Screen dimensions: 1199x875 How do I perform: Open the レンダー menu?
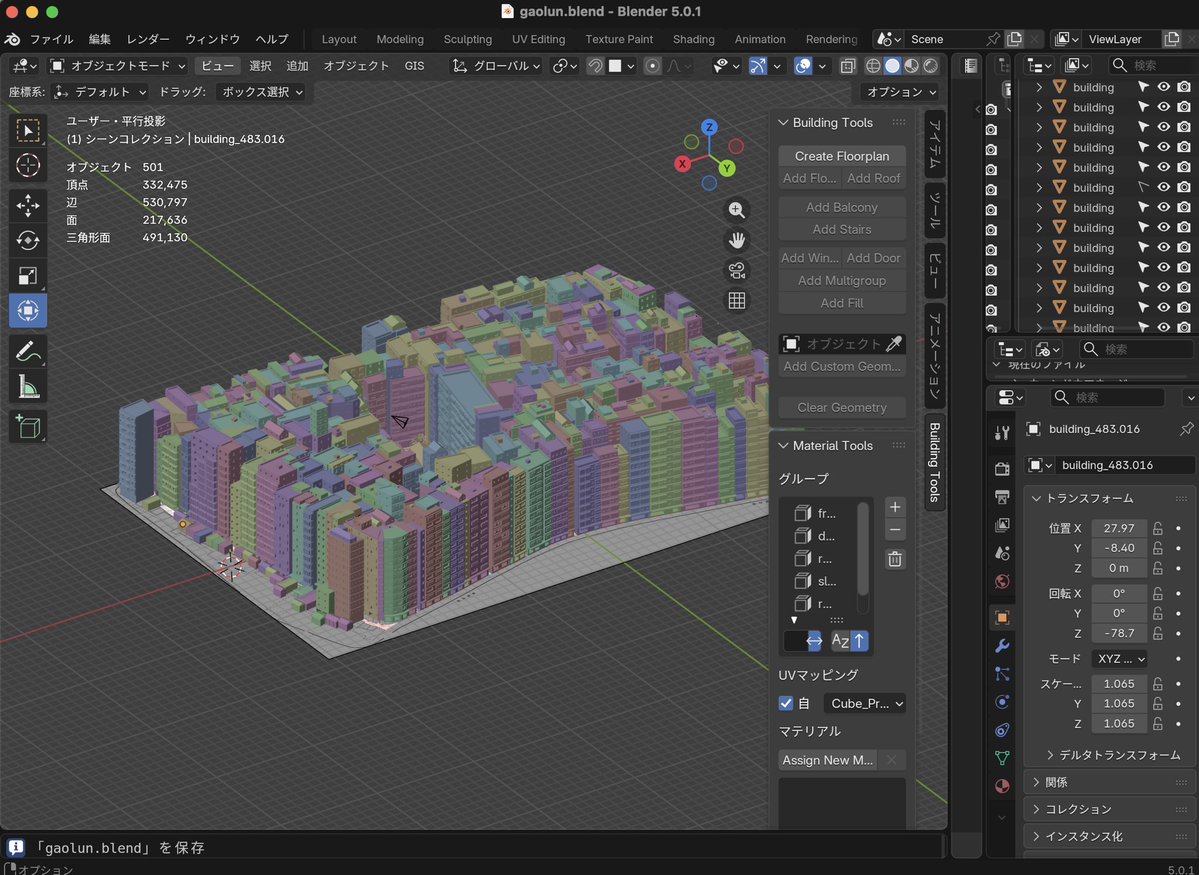click(x=147, y=39)
